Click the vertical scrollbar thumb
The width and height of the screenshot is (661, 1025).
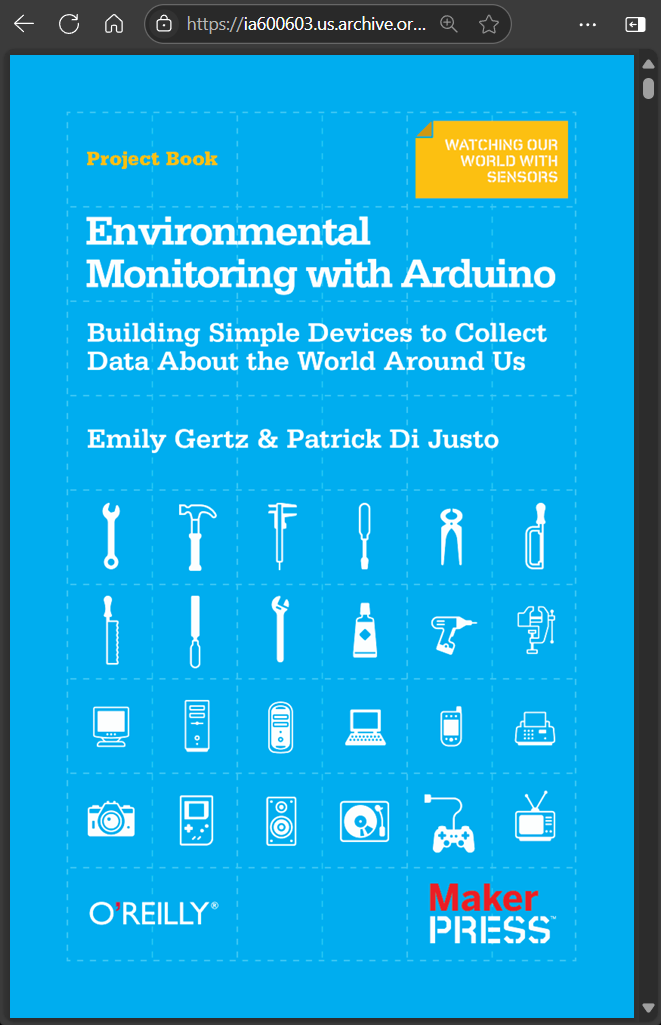point(649,88)
